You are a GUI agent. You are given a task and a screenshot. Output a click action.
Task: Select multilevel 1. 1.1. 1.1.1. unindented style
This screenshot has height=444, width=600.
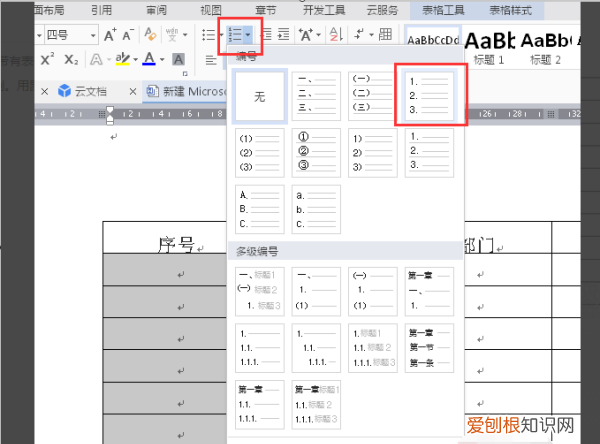pyautogui.click(x=259, y=348)
